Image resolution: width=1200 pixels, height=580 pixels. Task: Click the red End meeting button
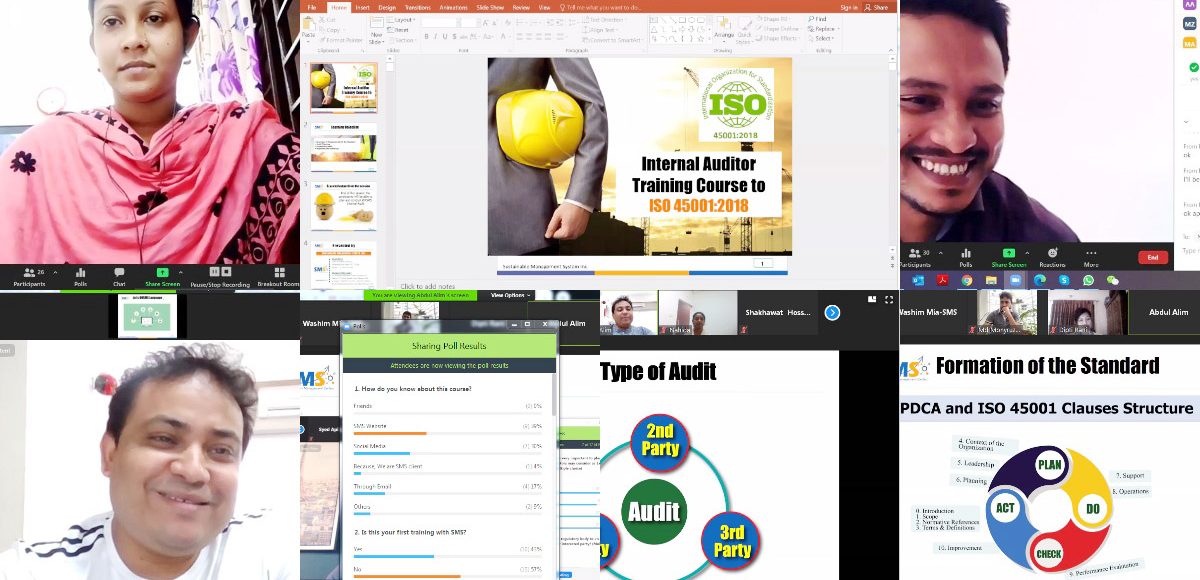(x=1153, y=257)
